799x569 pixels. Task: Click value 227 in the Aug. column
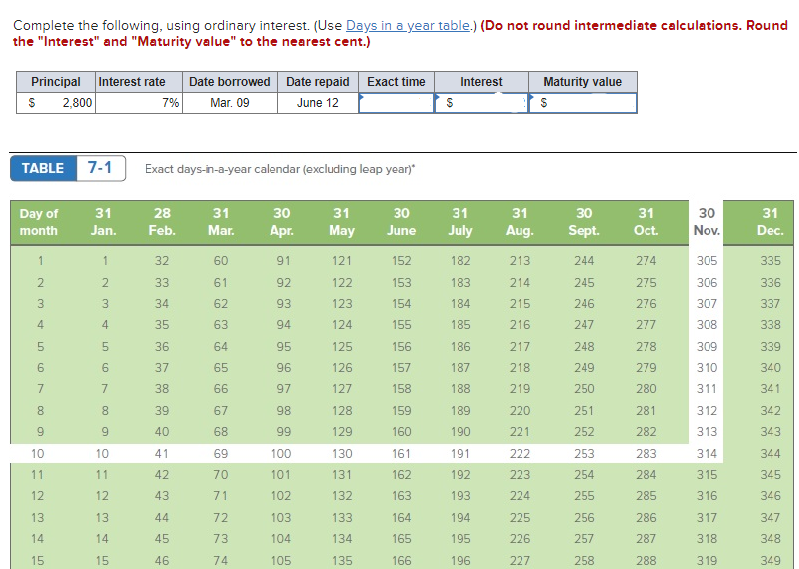[520, 561]
